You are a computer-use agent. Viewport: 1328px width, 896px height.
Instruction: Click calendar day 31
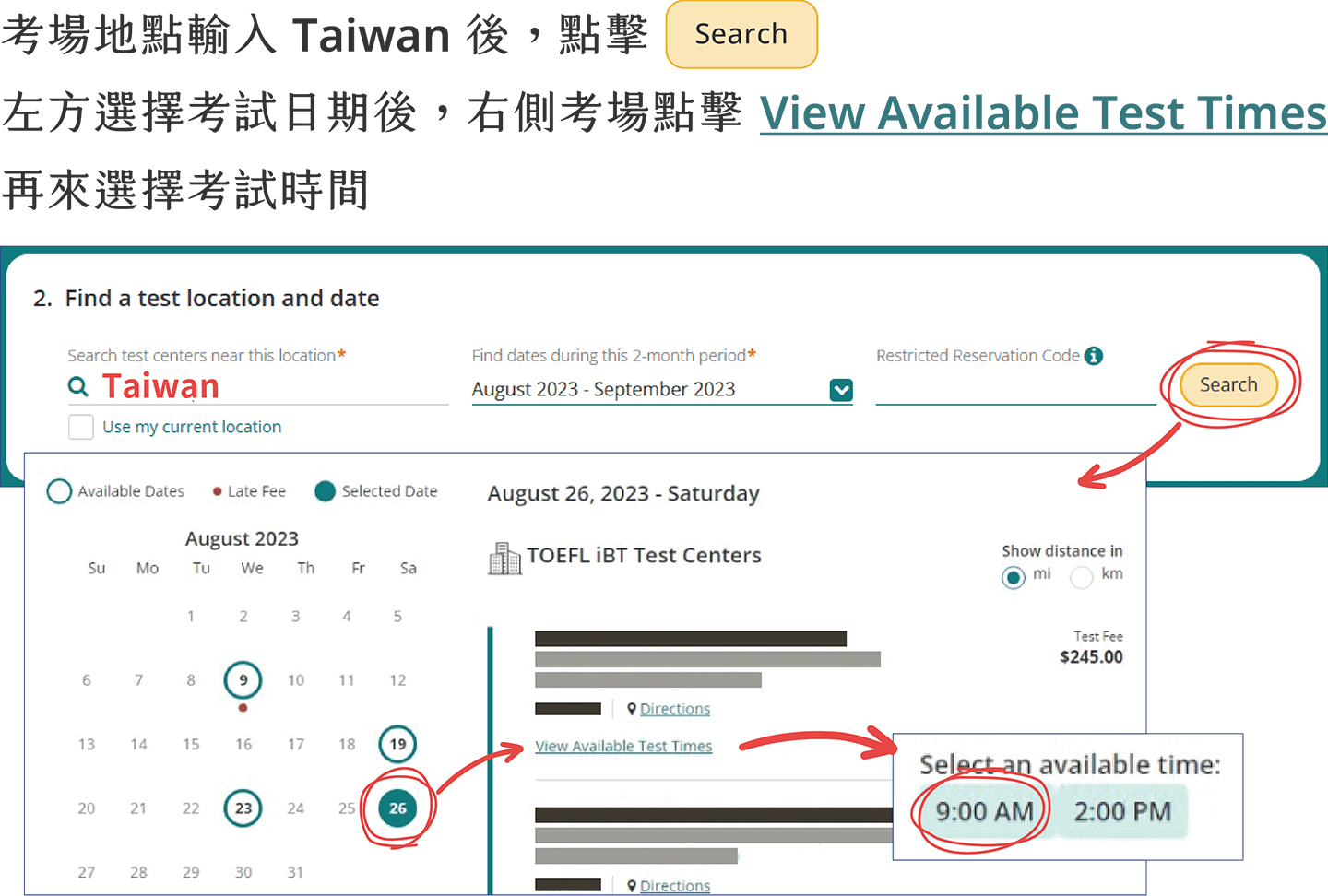[x=295, y=872]
